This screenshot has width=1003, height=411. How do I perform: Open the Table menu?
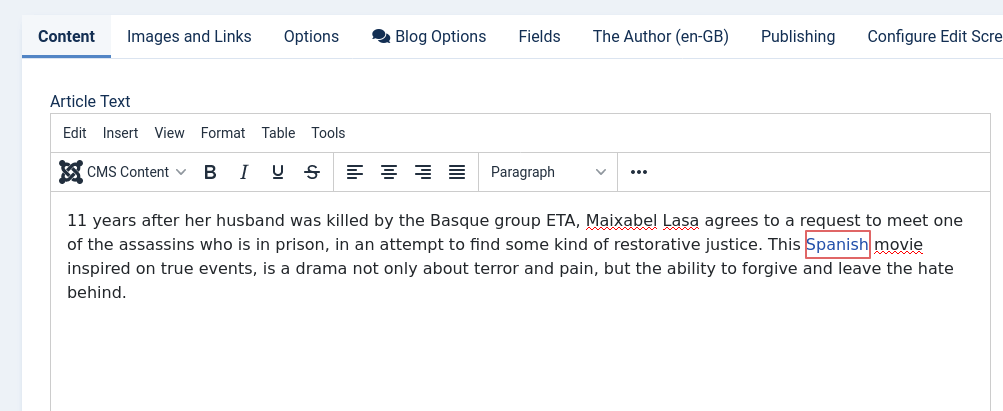tap(278, 133)
